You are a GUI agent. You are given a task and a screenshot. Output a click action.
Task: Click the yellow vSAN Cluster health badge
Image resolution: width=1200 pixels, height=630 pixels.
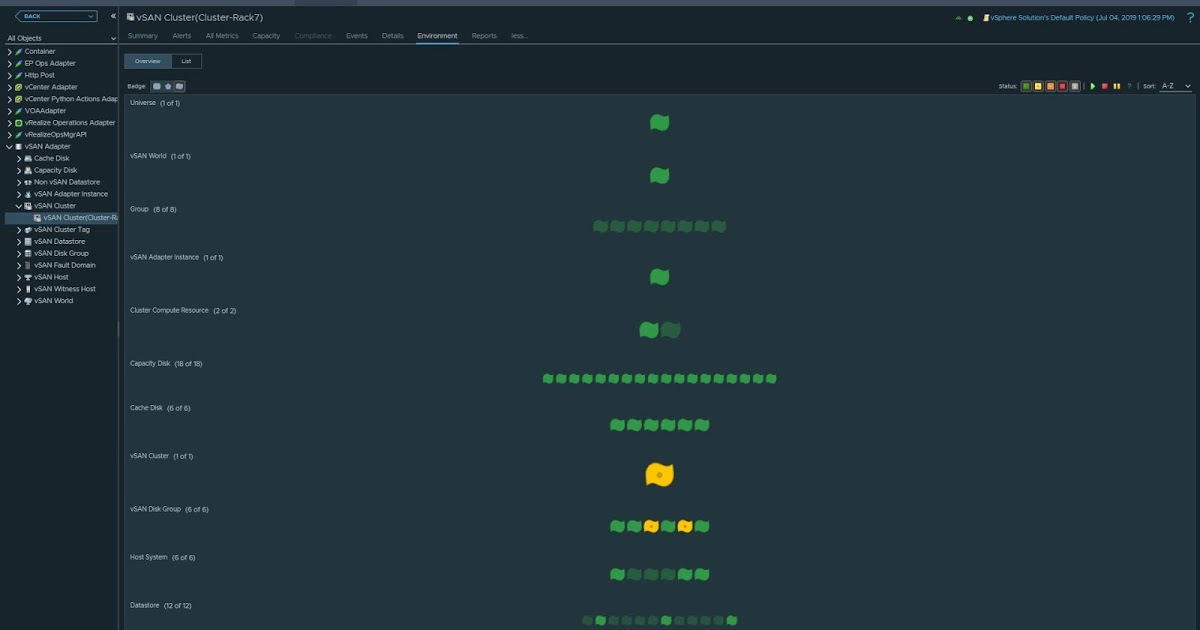coord(659,475)
